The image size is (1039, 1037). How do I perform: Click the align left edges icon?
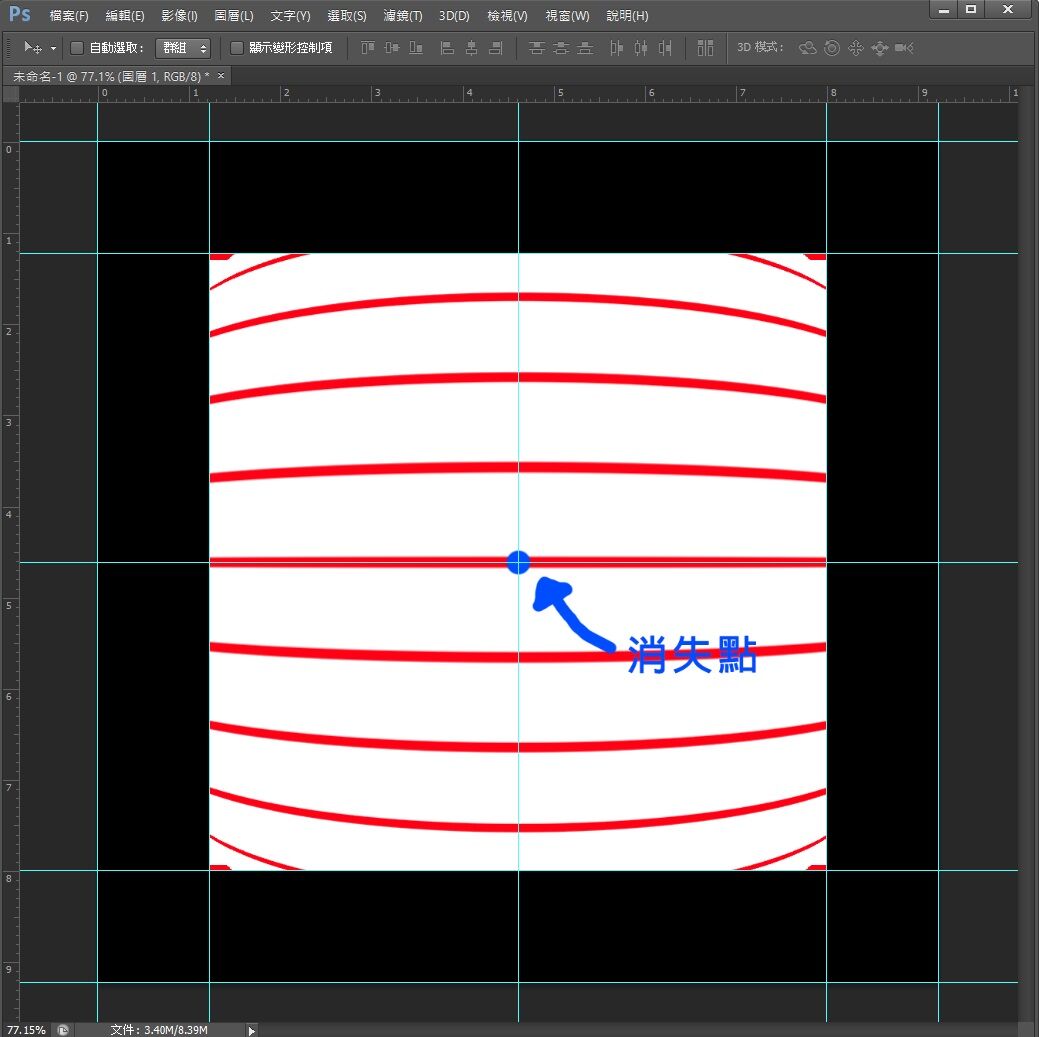tap(446, 48)
